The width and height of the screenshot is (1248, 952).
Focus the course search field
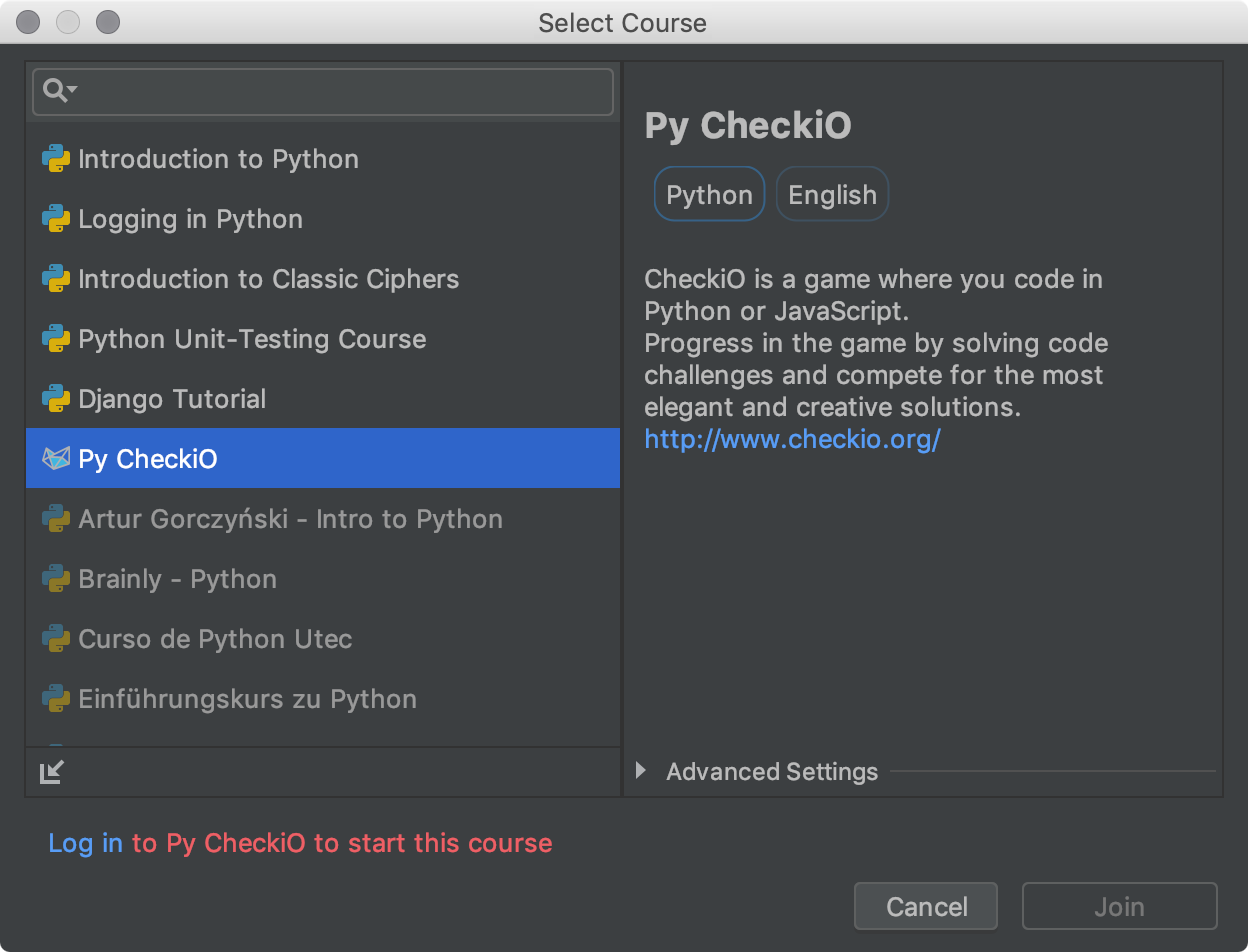coord(323,92)
